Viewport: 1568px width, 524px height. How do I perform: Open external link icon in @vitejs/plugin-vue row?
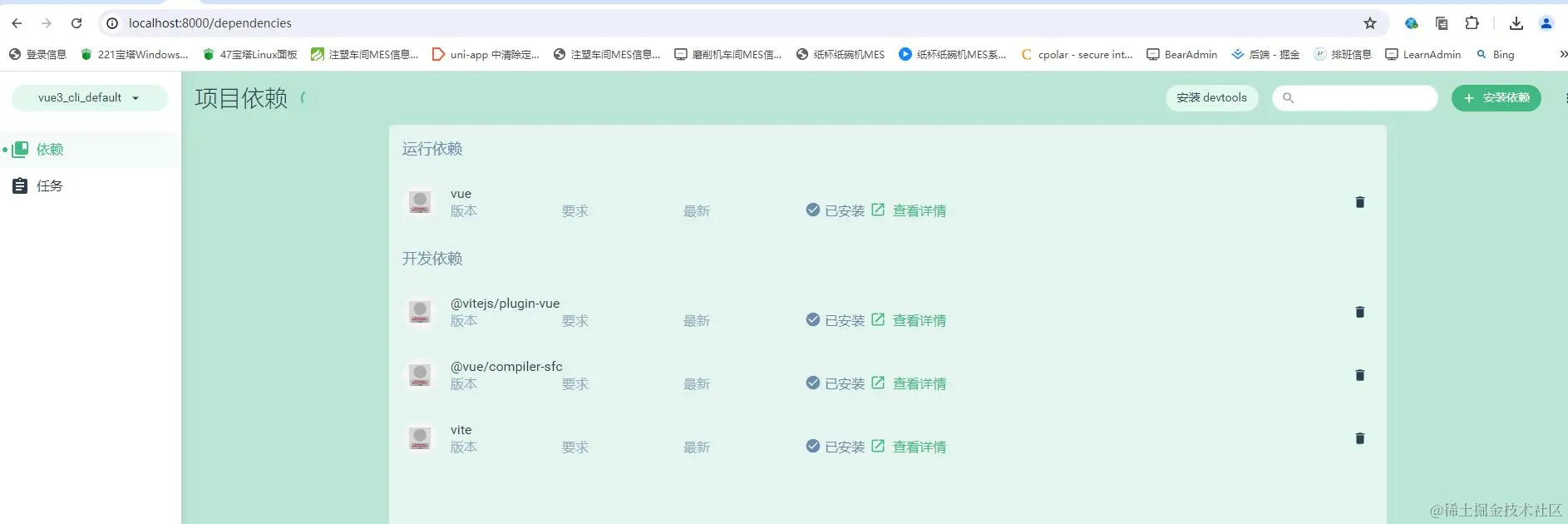tap(878, 319)
